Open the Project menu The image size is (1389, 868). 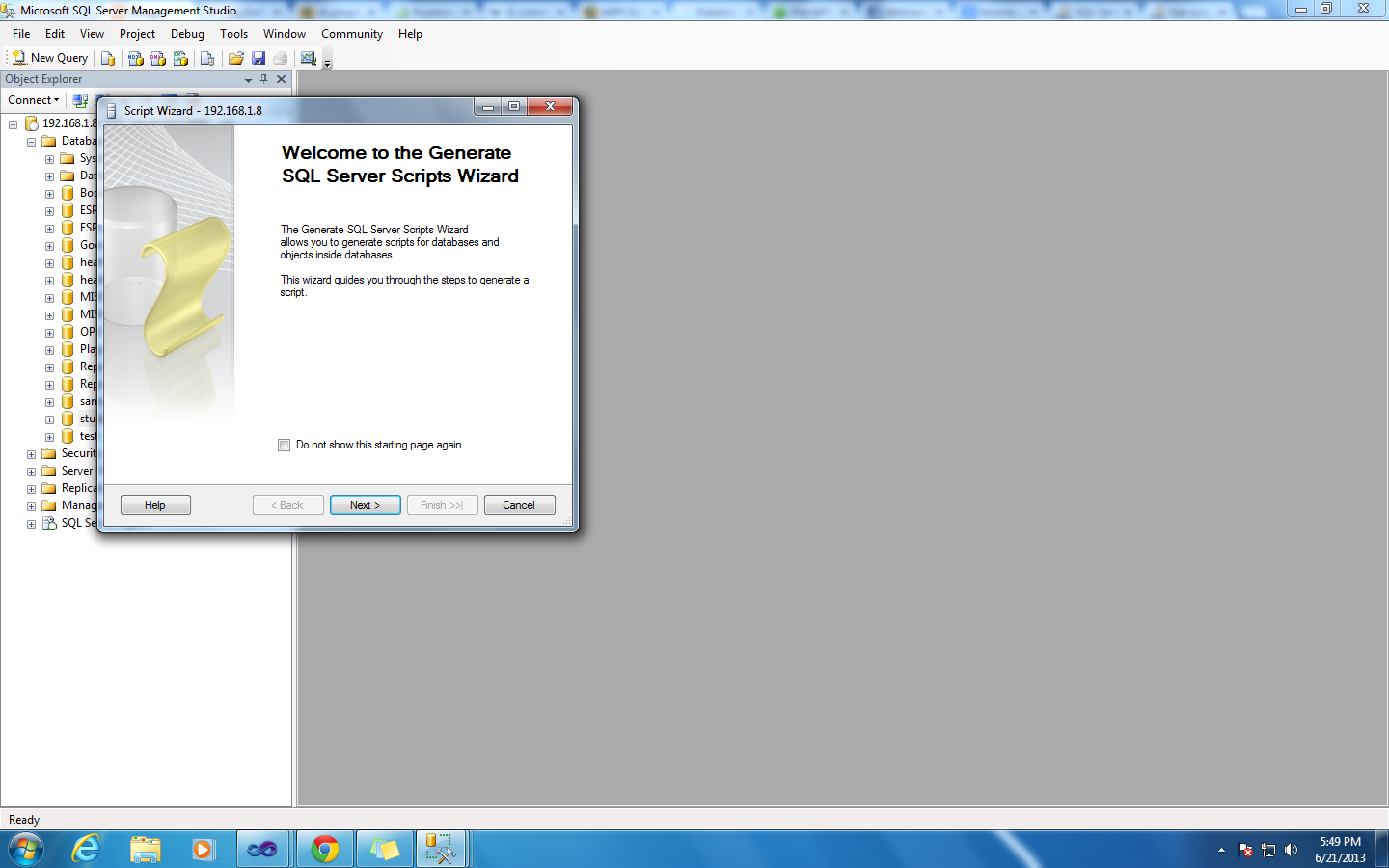[137, 34]
